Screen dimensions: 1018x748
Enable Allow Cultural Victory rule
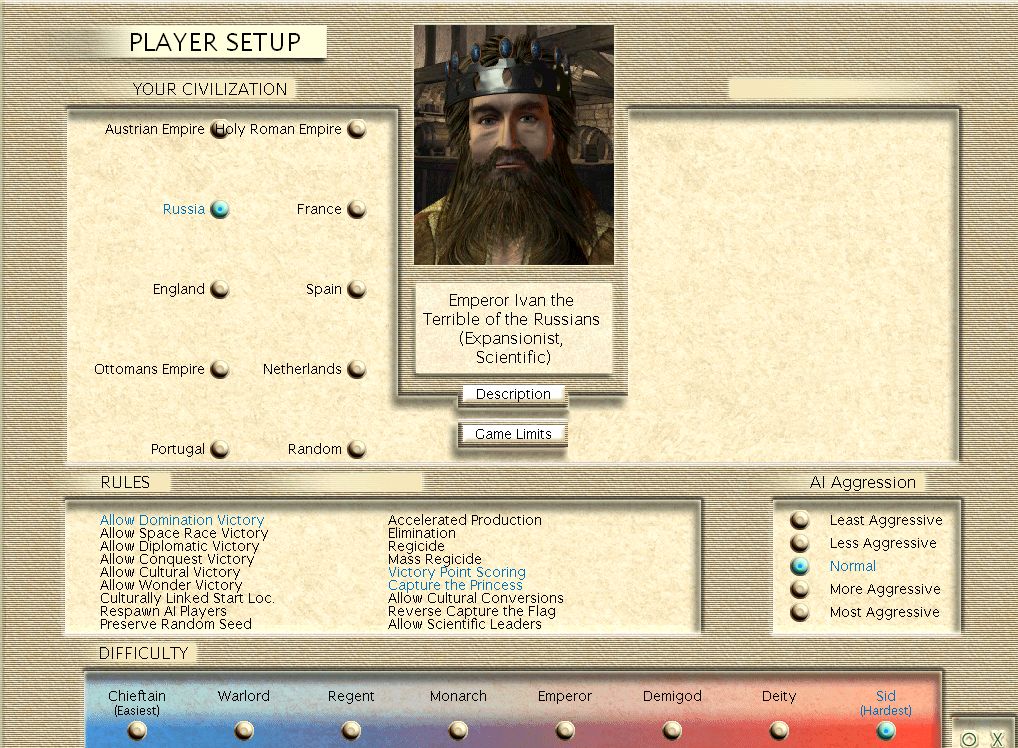tap(170, 572)
